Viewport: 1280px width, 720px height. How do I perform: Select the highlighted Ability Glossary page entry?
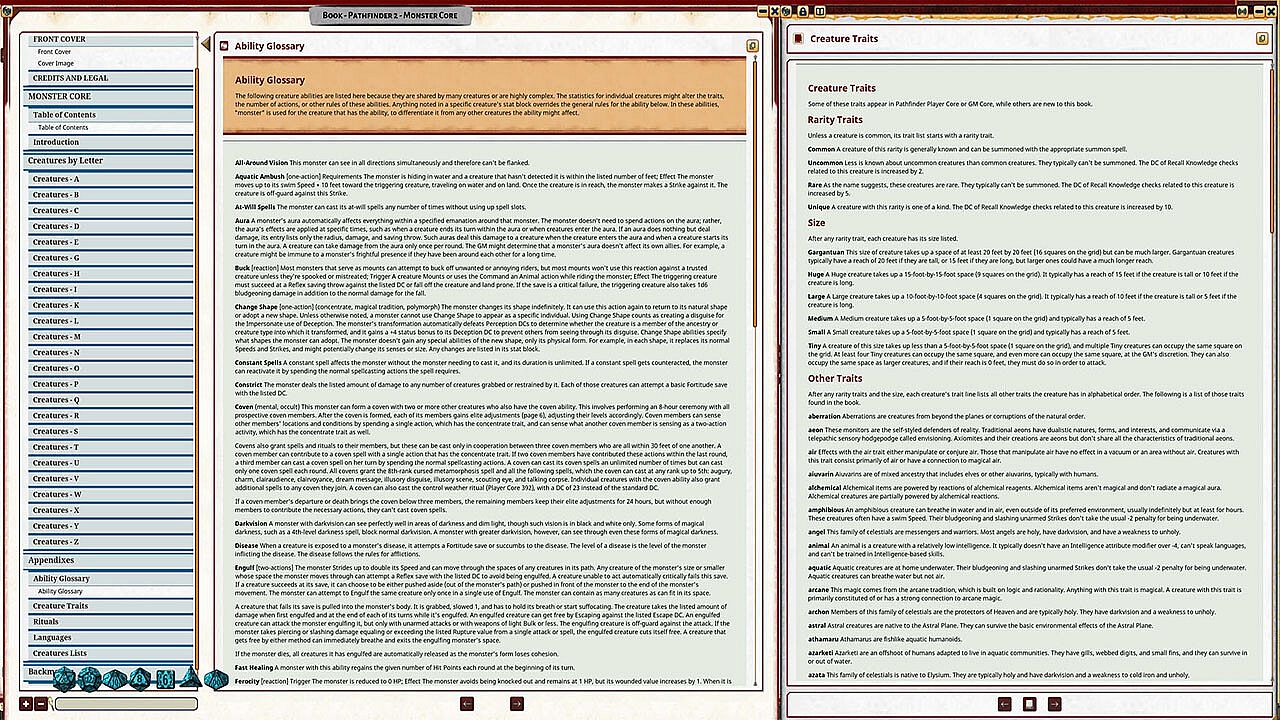pyautogui.click(x=109, y=592)
